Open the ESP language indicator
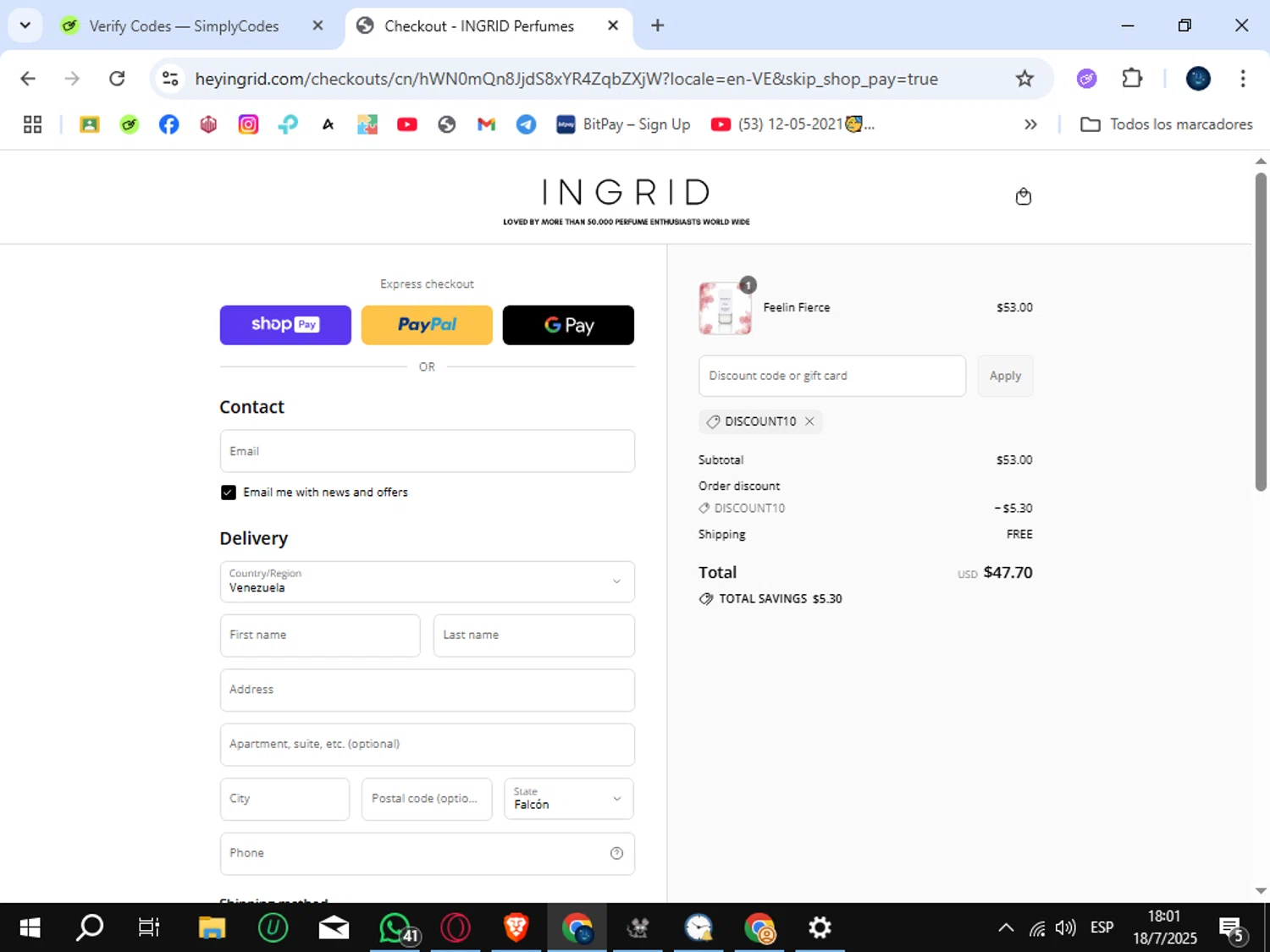Screen dimensions: 1270x952 (1102, 928)
